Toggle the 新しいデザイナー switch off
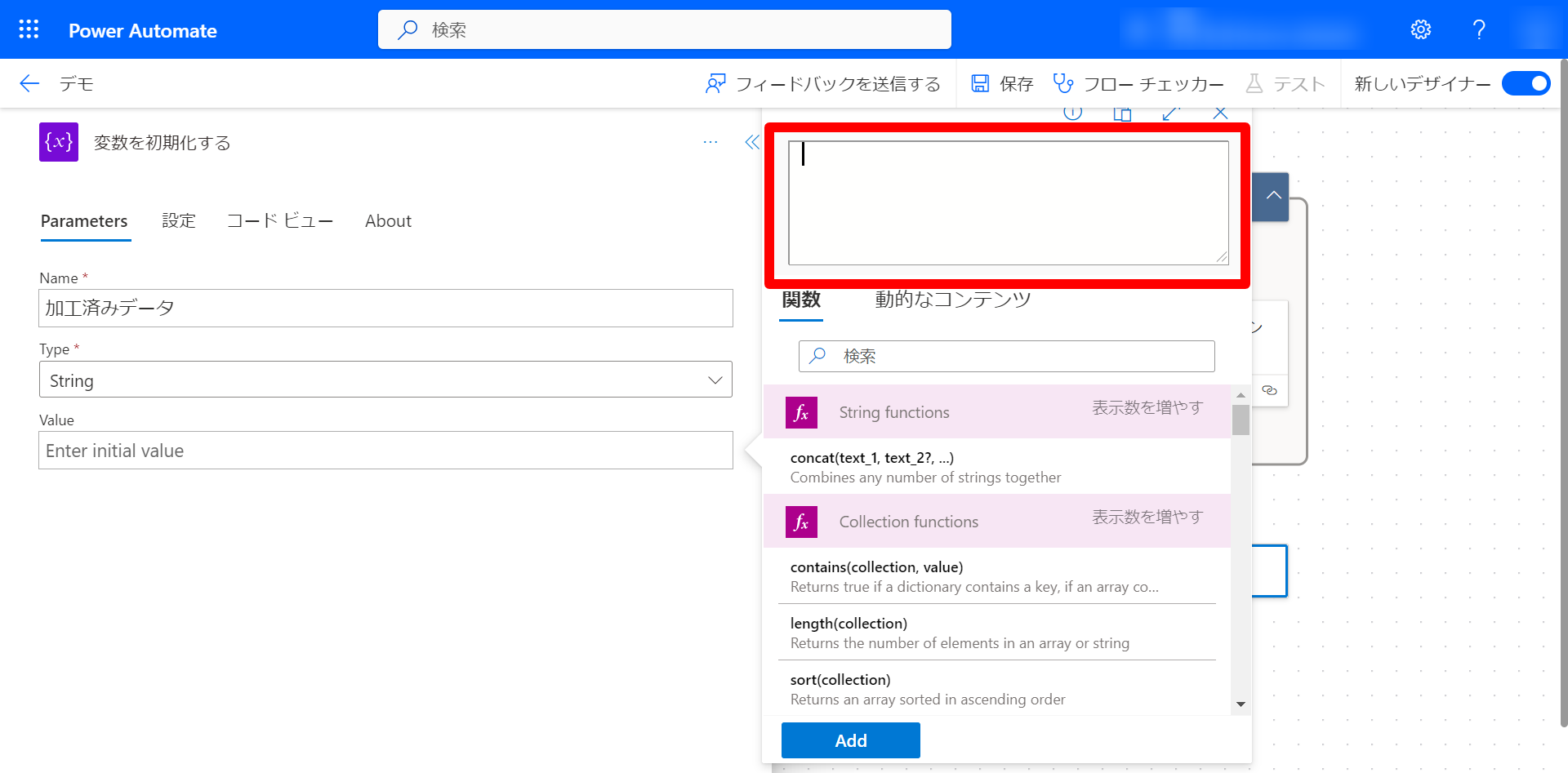This screenshot has height=773, width=1568. [1526, 83]
